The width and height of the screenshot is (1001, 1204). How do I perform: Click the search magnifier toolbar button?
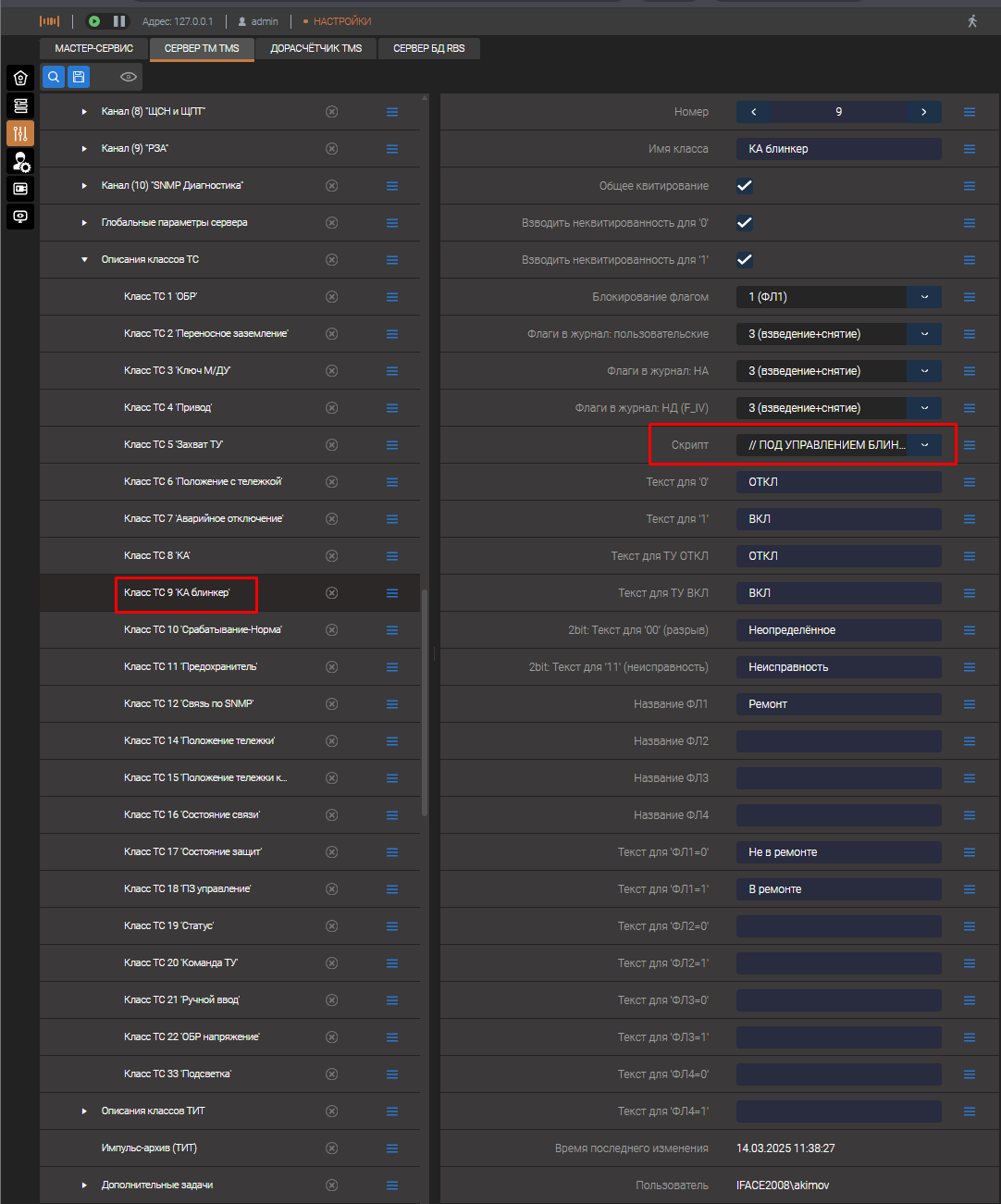pos(54,77)
